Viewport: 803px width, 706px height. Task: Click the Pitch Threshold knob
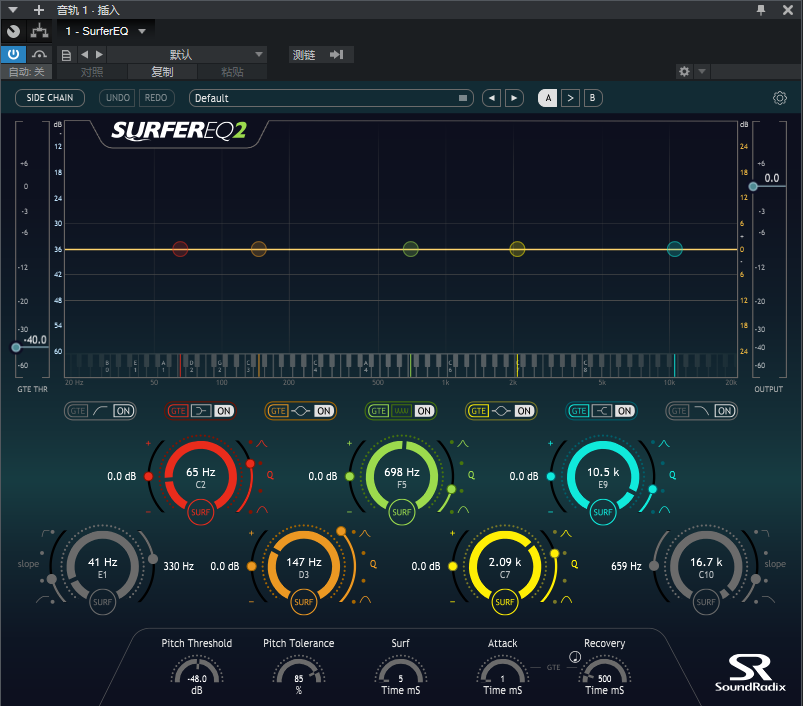click(x=197, y=672)
